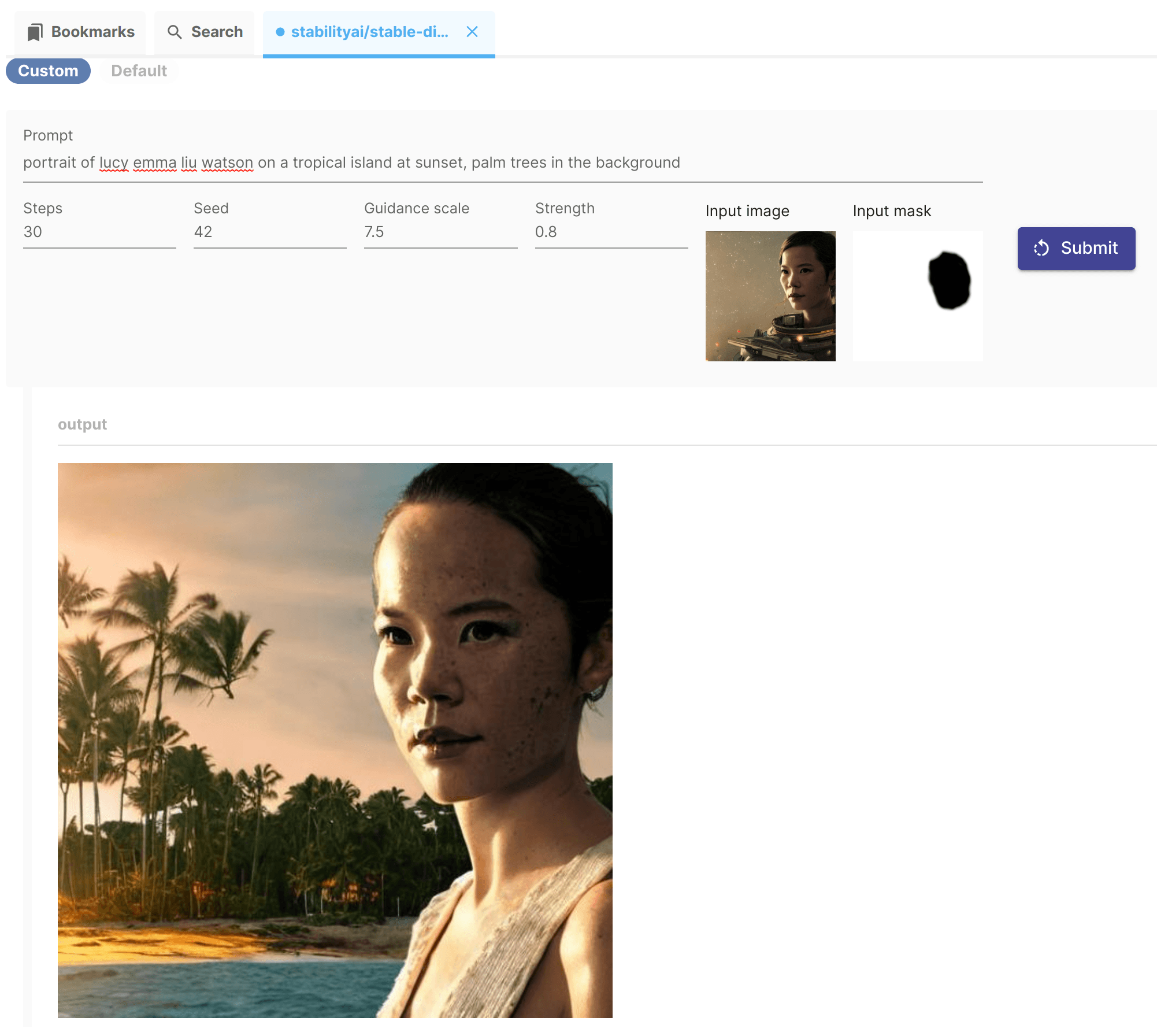Close the stabilityai/stable-di... tab
This screenshot has width=1157, height=1036.
click(472, 32)
